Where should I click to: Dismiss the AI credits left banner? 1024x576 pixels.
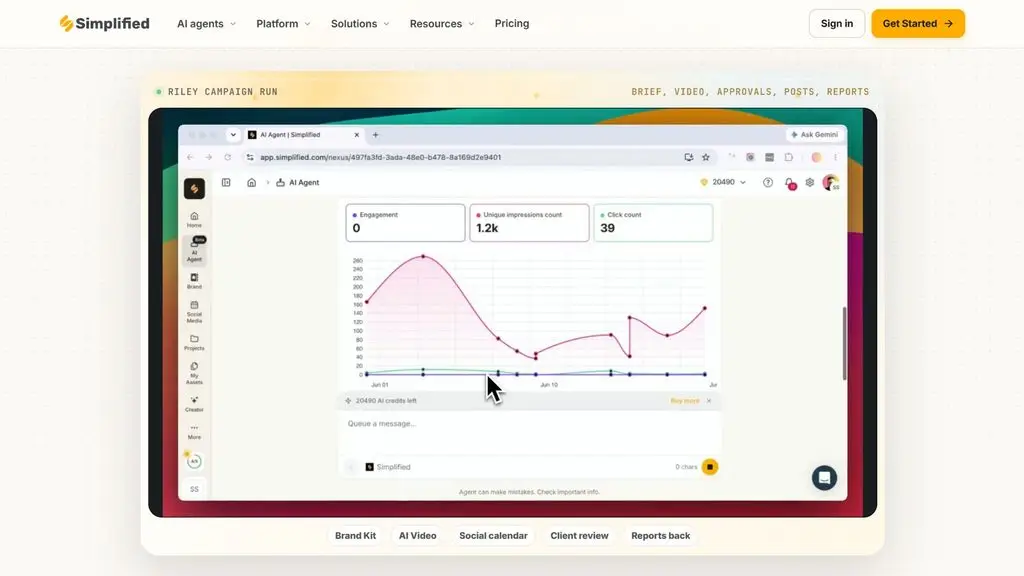[709, 401]
